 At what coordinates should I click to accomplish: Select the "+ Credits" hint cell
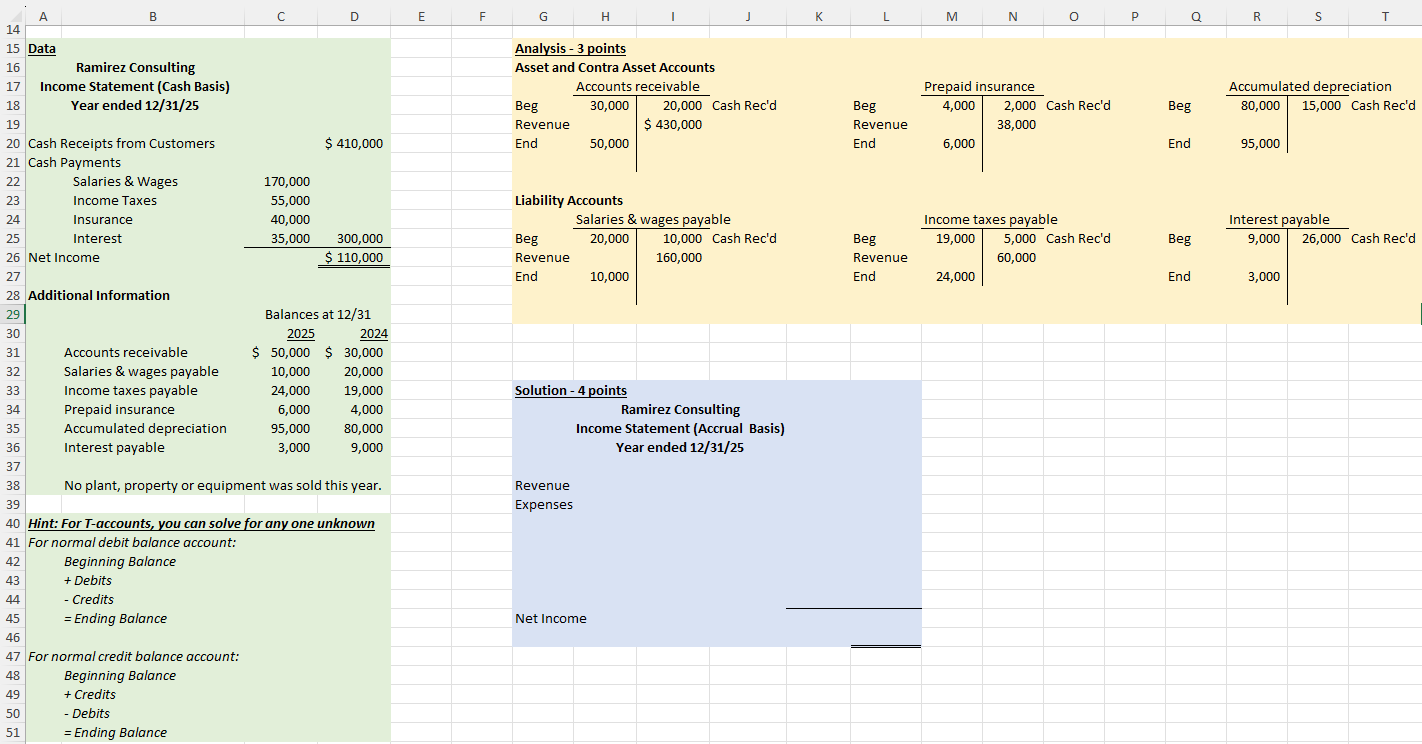click(90, 694)
